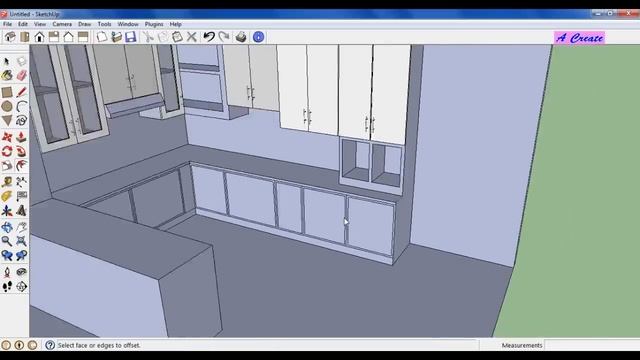Click the Copy toolbar icon
This screenshot has width=640, height=360.
(162, 37)
